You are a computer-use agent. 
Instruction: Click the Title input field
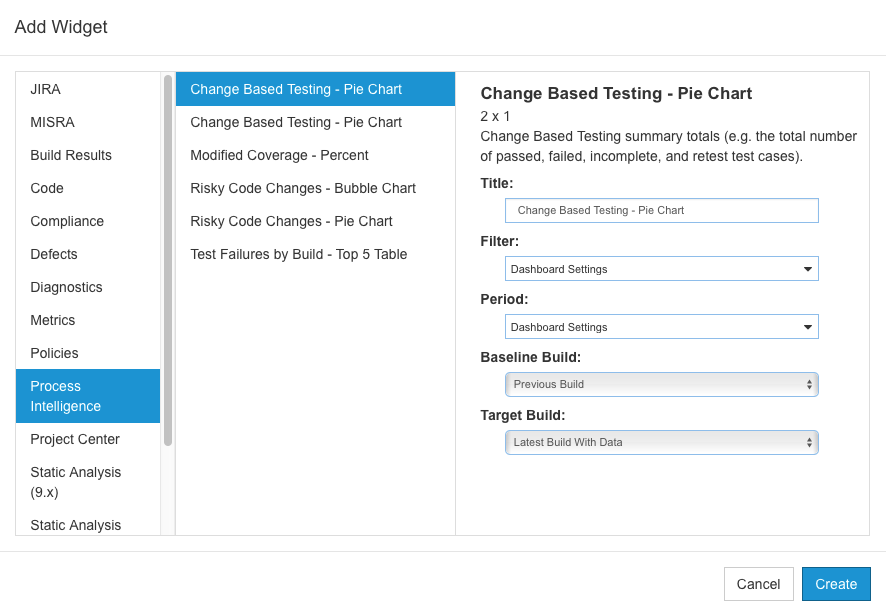click(662, 210)
